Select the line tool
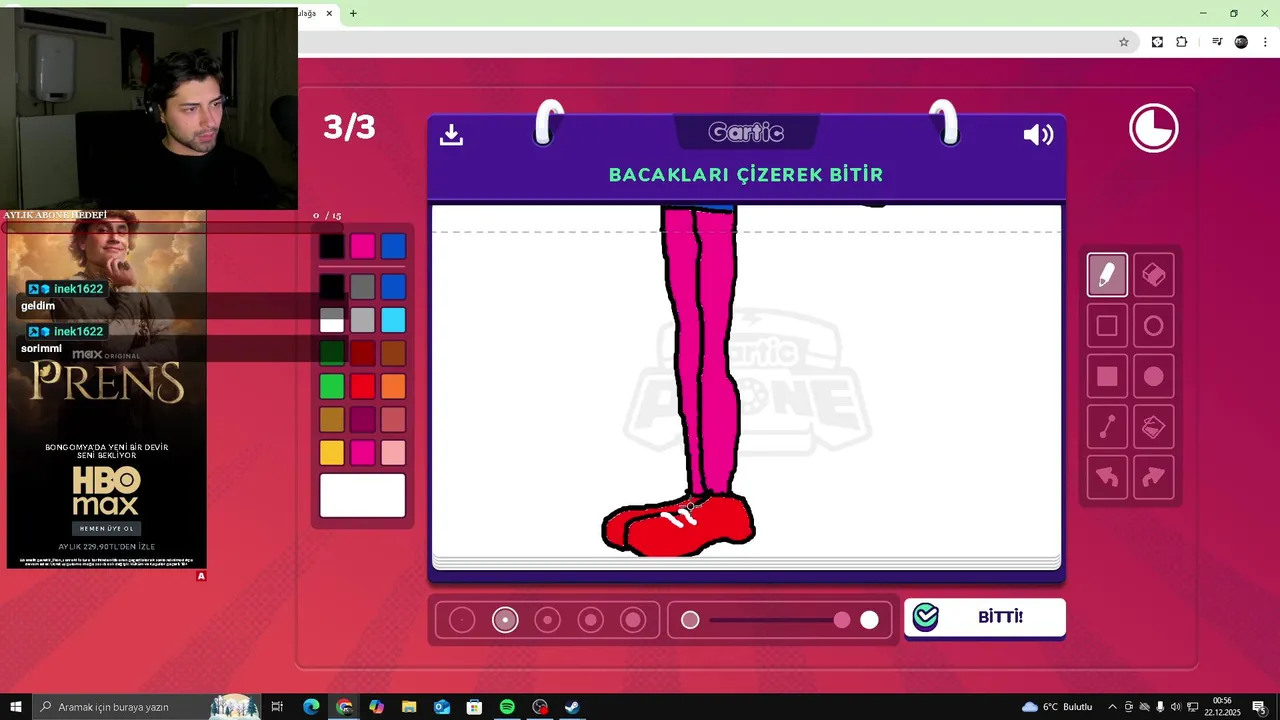The image size is (1280, 720). 1107,427
